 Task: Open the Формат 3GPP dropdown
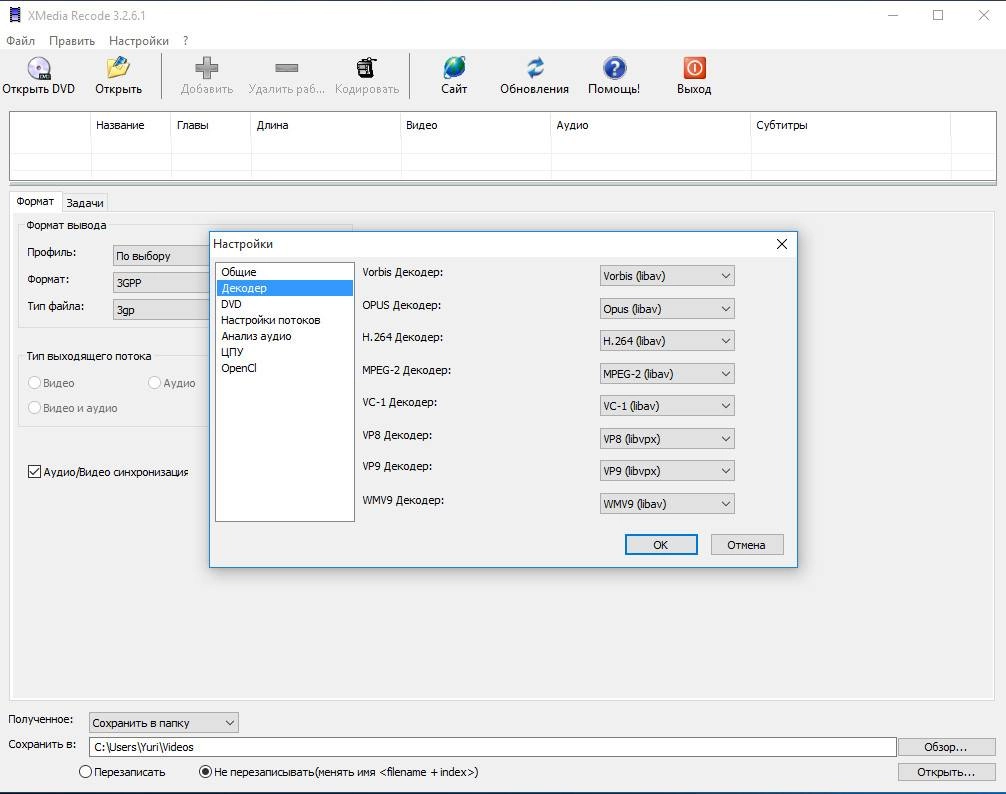(161, 282)
